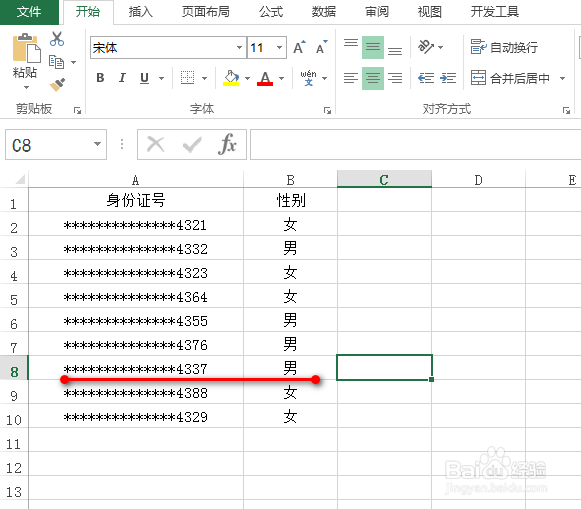Open underline style dropdown arrow
The width and height of the screenshot is (581, 509).
coord(162,78)
